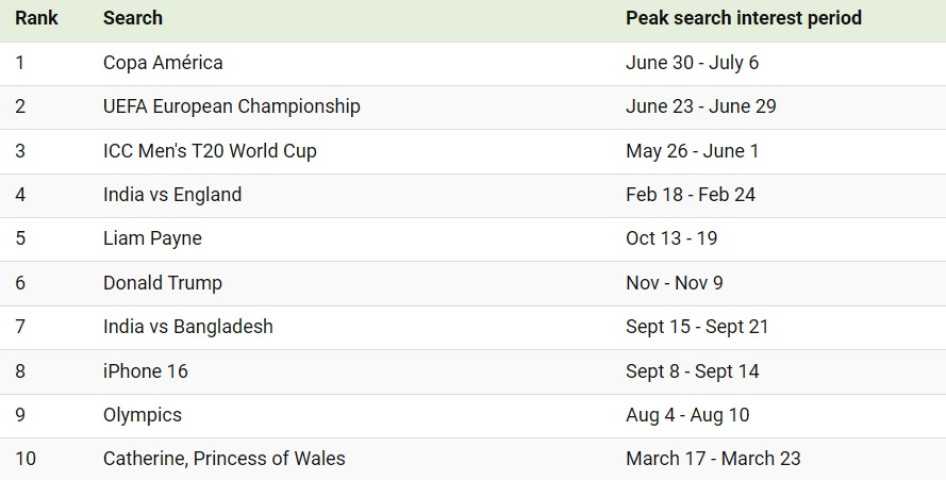Click the Olympics search term
The height and width of the screenshot is (480, 946).
point(142,415)
